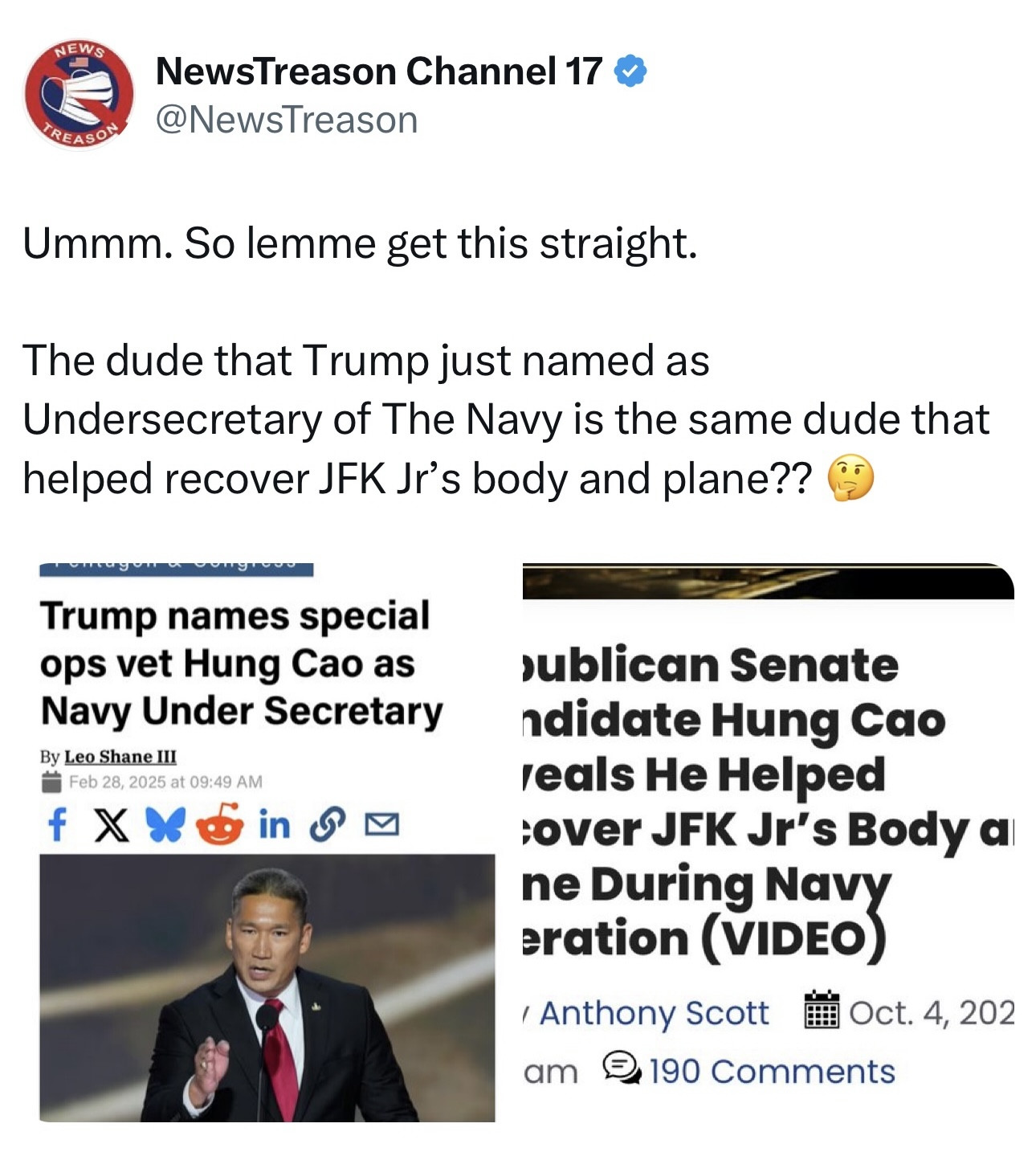This screenshot has width=1036, height=1152.
Task: Share the article via the Facebook icon
Action: tap(57, 824)
